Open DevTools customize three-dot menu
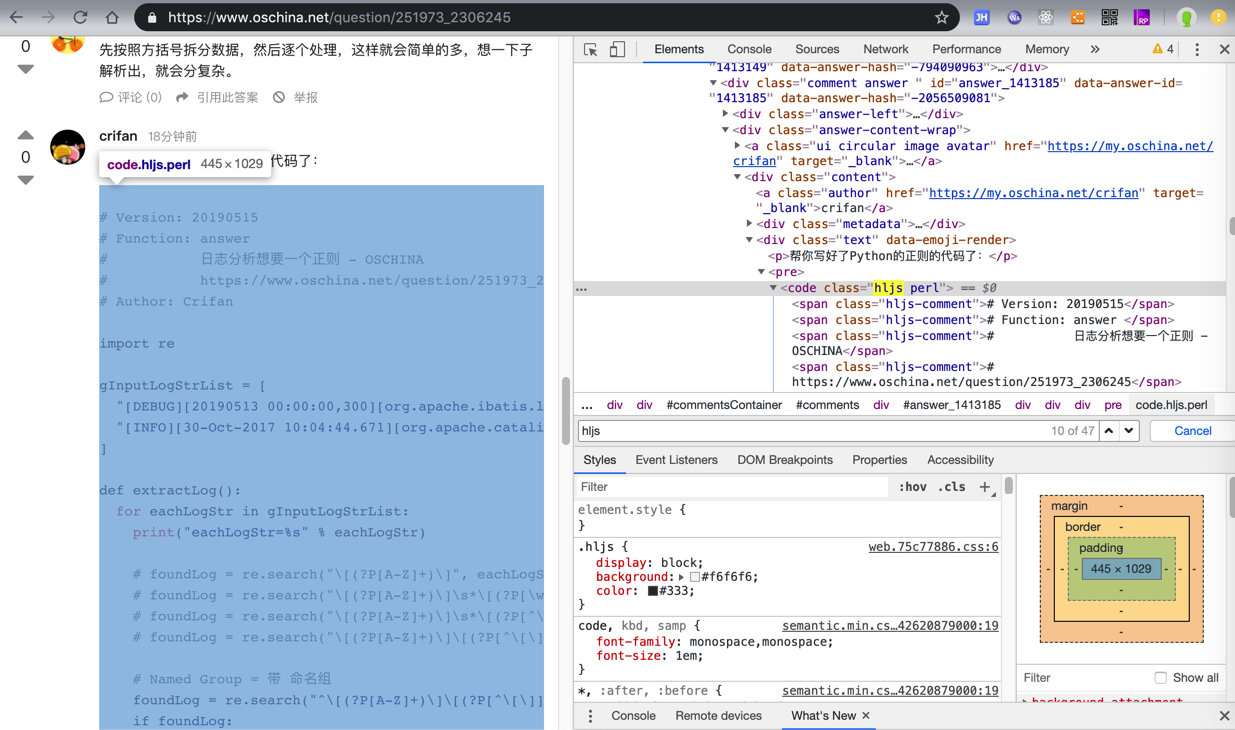 point(1197,49)
